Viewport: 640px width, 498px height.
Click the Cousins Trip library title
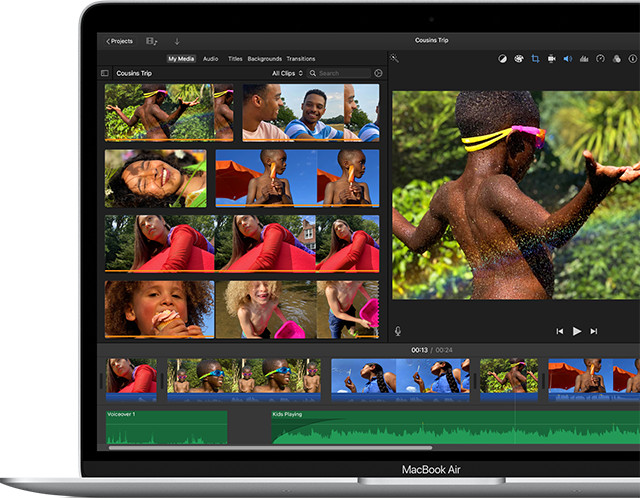click(134, 73)
